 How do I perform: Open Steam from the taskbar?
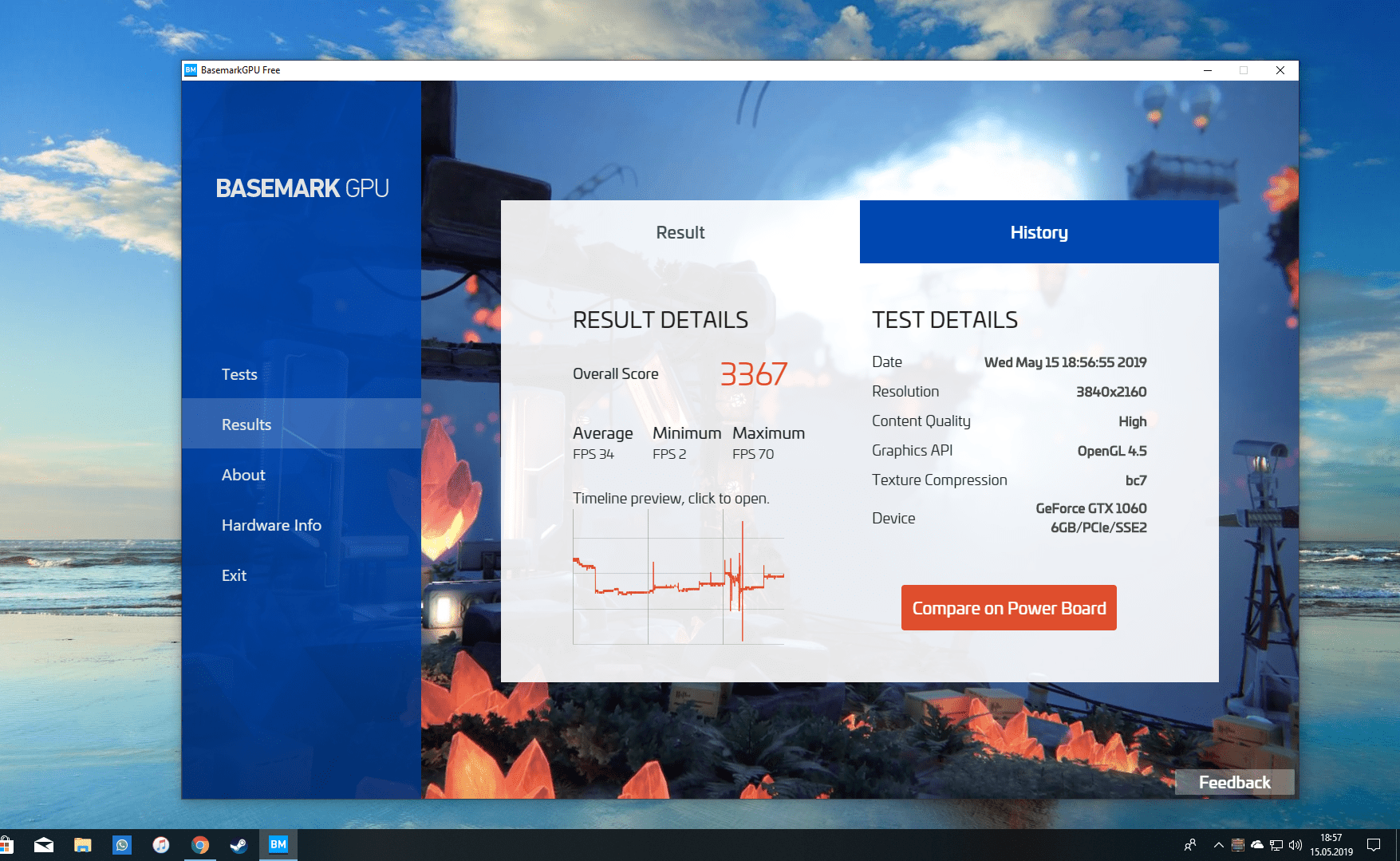[x=239, y=845]
